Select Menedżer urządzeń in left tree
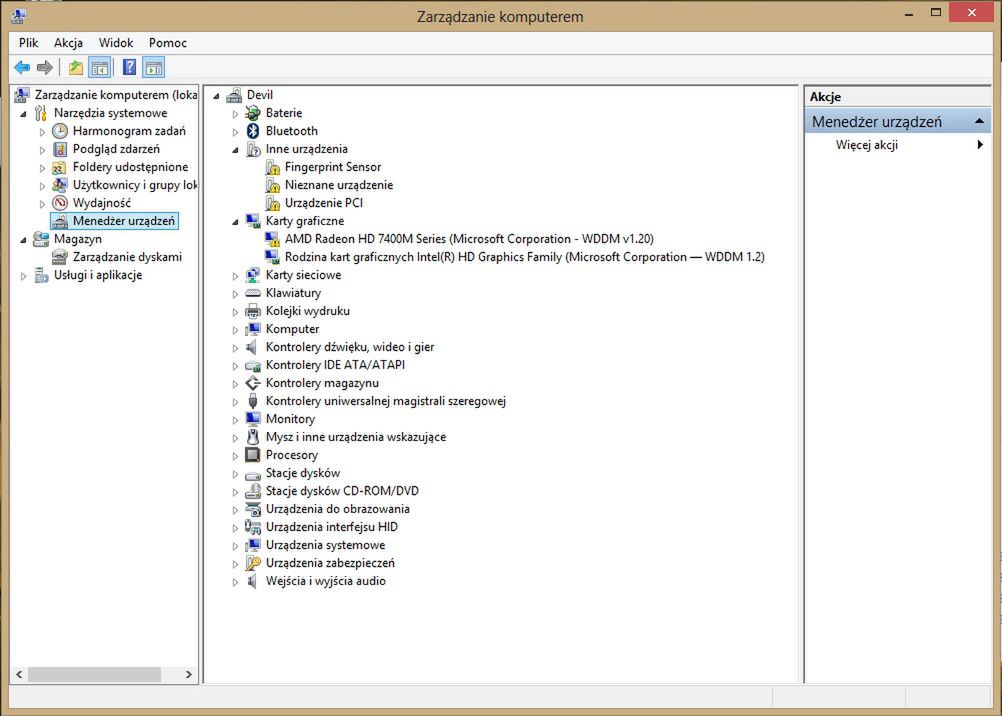The height and width of the screenshot is (716, 1002). point(123,221)
